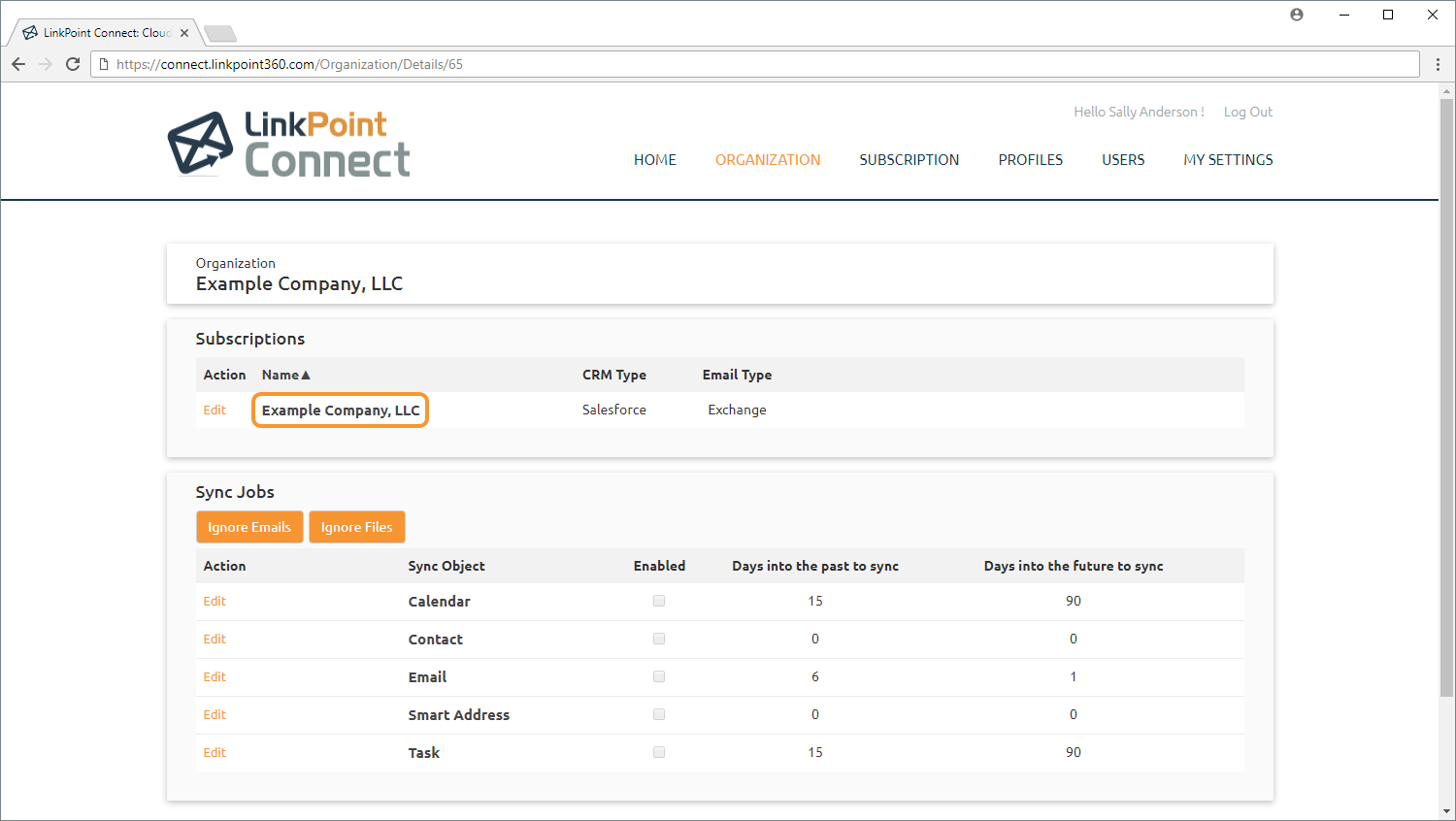The height and width of the screenshot is (821, 1456).
Task: Click the Ignore Emails button
Action: click(249, 527)
